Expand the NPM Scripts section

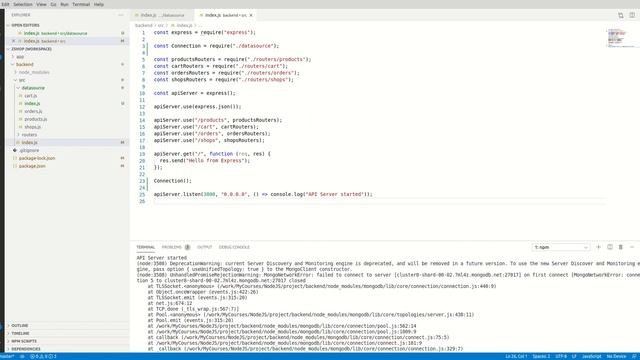click(x=24, y=341)
